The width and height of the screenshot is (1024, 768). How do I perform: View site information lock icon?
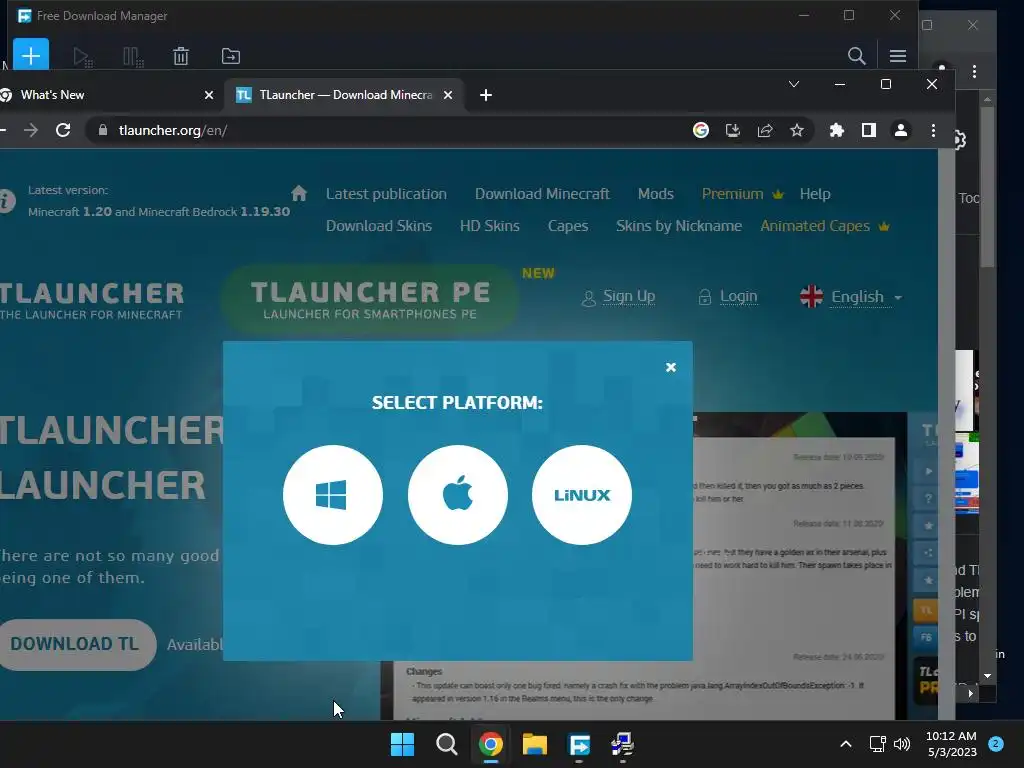click(103, 131)
